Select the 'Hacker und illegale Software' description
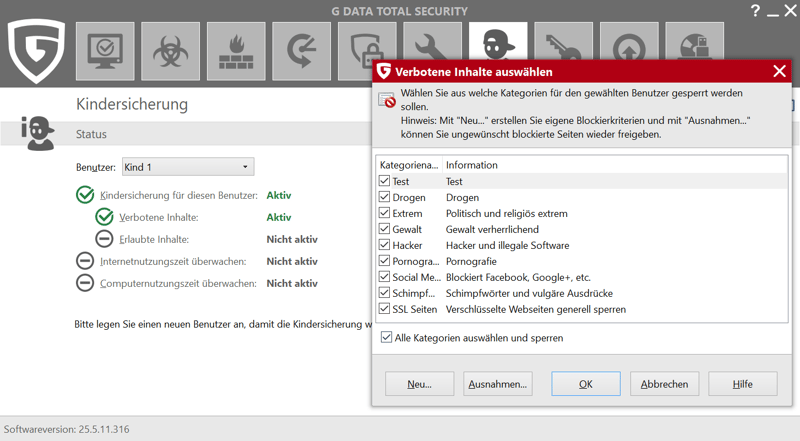 508,246
